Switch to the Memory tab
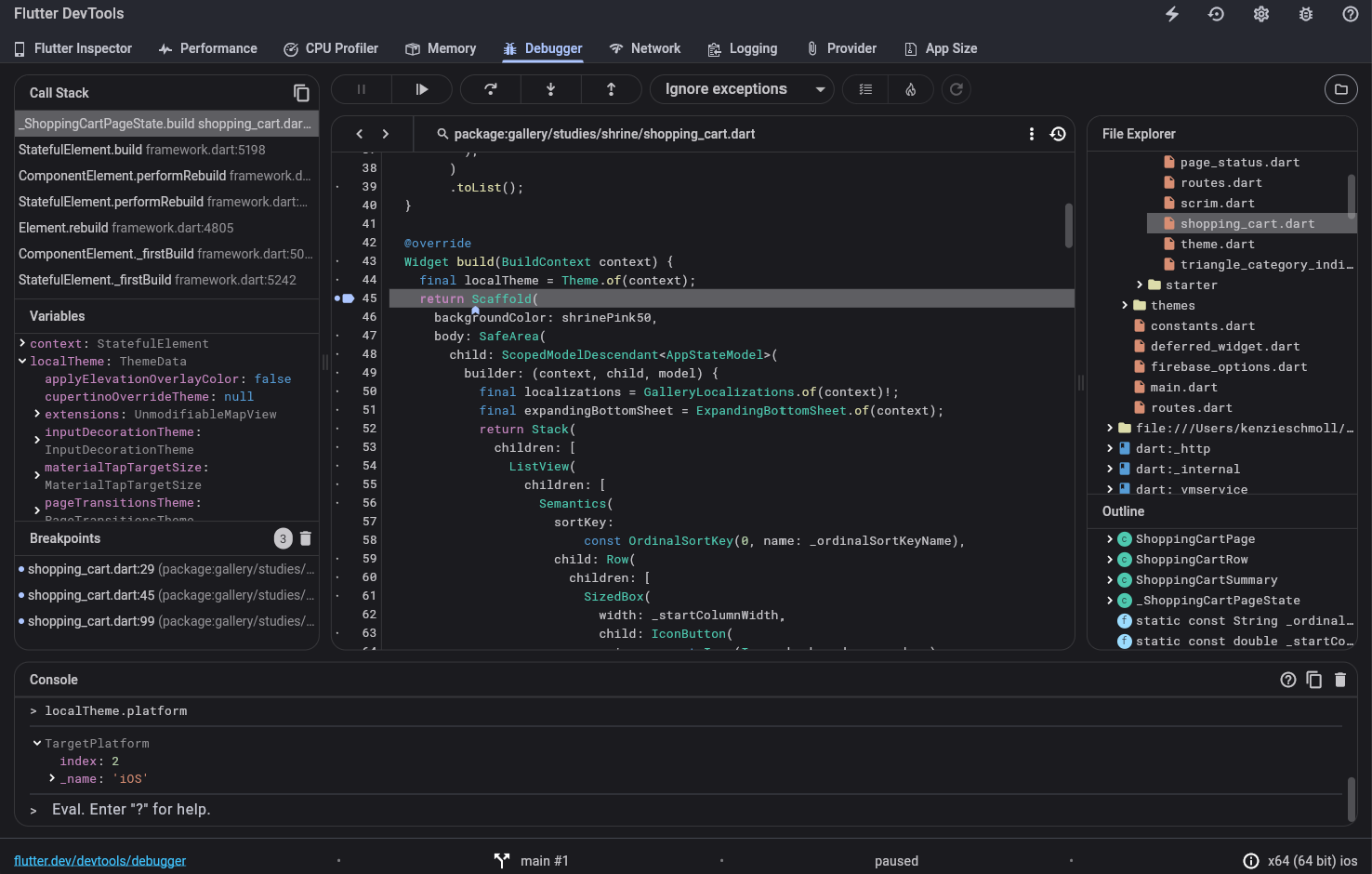The width and height of the screenshot is (1372, 874). (x=441, y=48)
